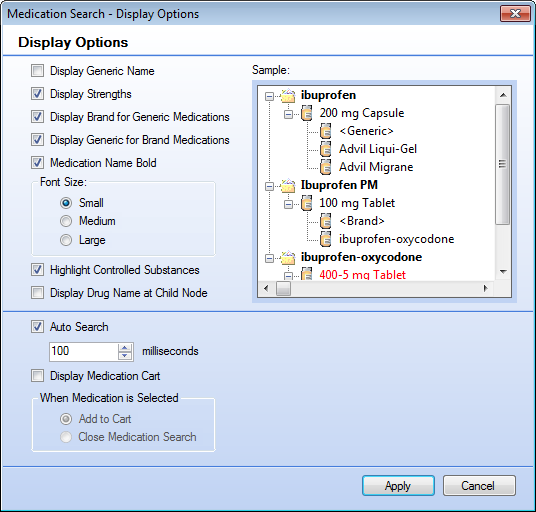
Task: Select Advil Liqui-Gel in the sample
Action: 378,149
